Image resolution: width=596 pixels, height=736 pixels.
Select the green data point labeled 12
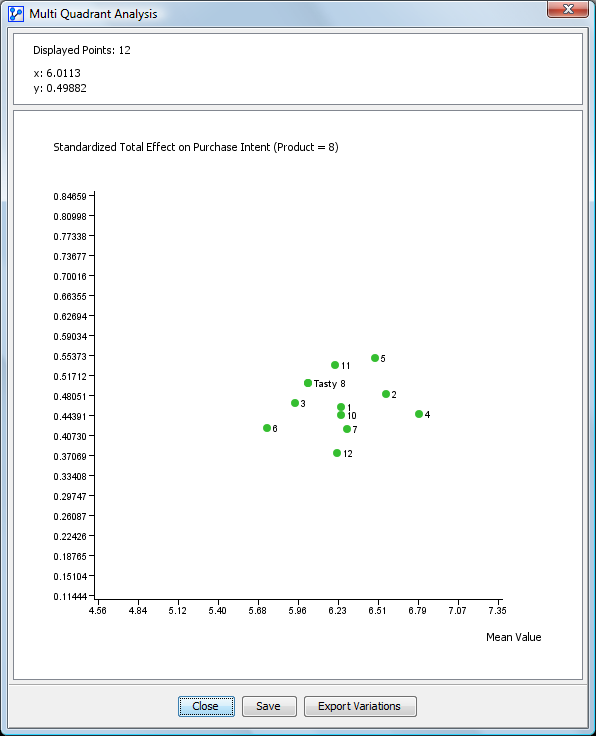tap(337, 453)
